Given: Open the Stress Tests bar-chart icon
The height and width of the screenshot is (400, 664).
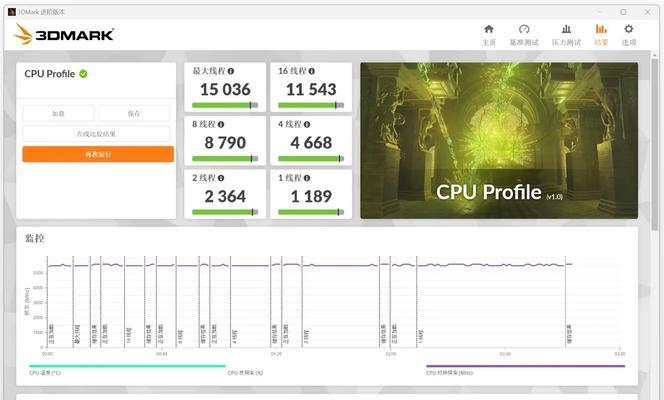Looking at the screenshot, I should coord(566,29).
